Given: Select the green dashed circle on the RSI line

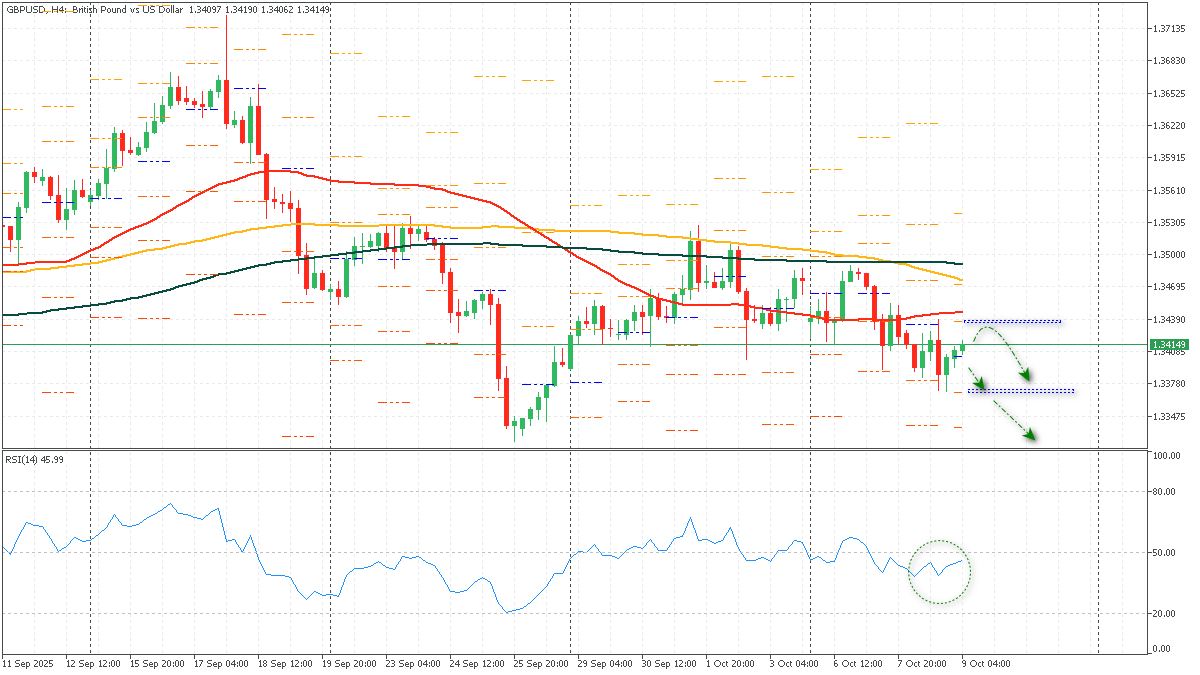Looking at the screenshot, I should click(940, 572).
